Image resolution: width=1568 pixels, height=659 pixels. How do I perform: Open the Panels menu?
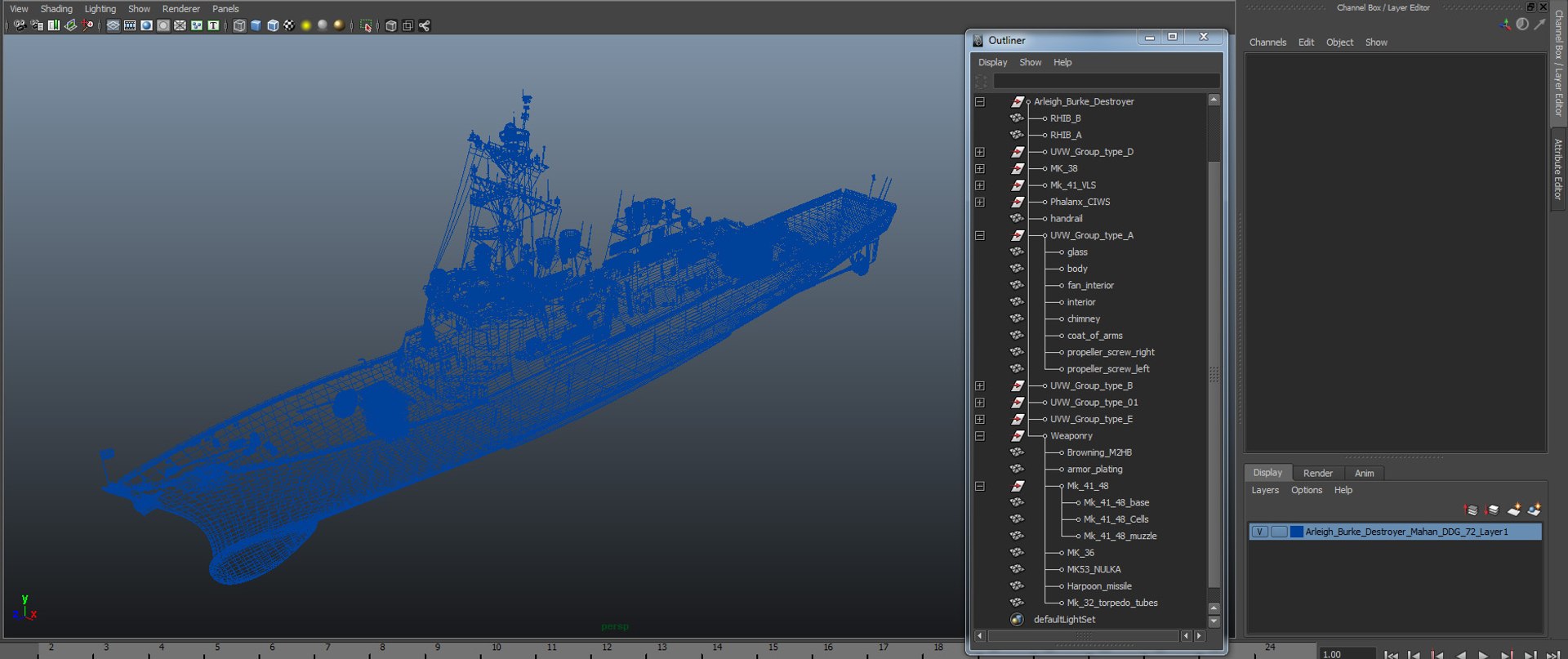225,9
